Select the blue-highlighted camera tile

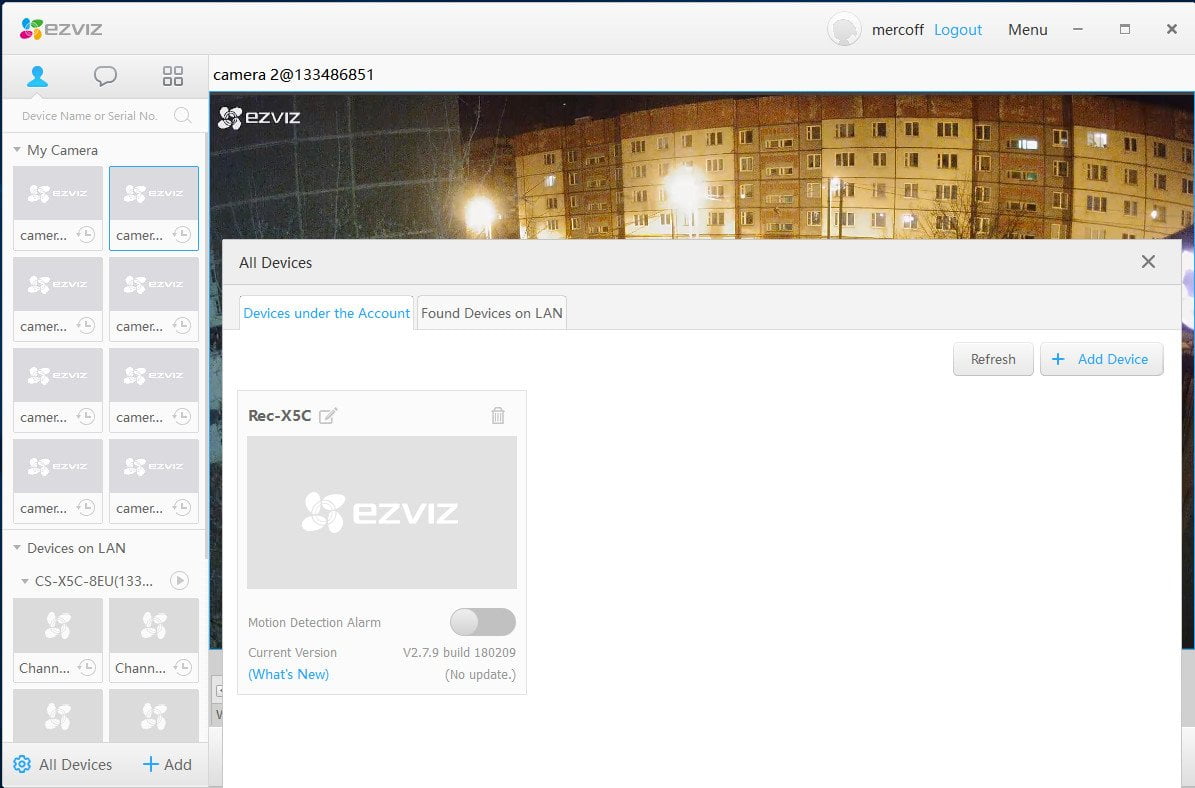[154, 208]
